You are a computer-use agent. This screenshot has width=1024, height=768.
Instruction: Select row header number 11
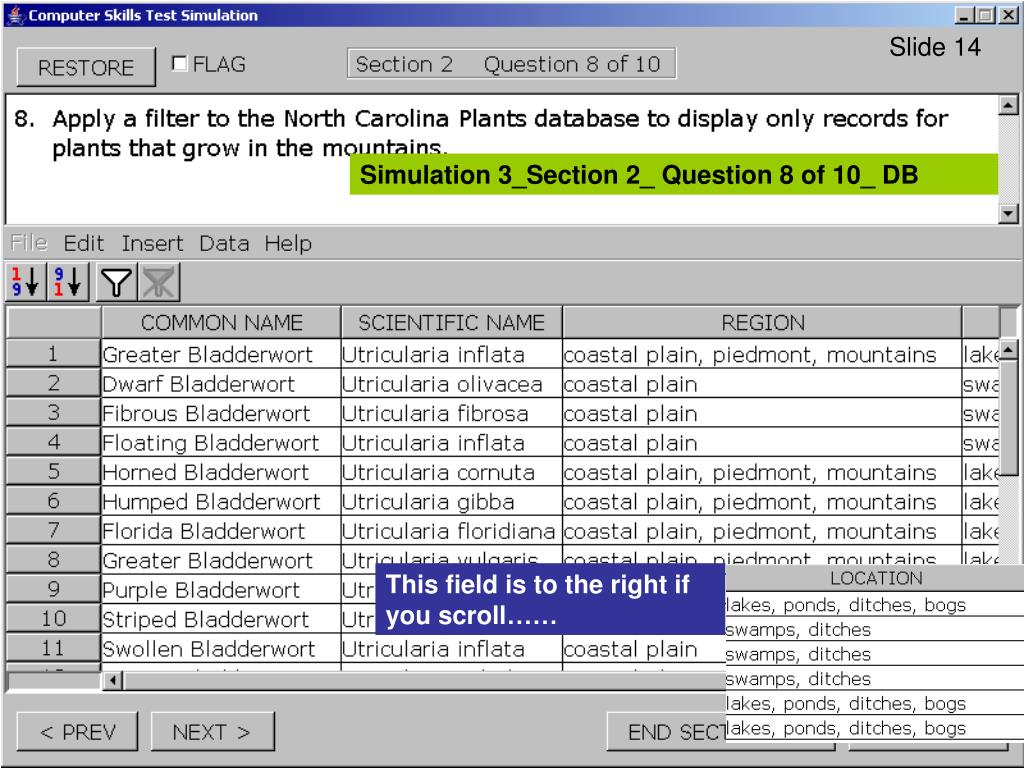coord(53,647)
